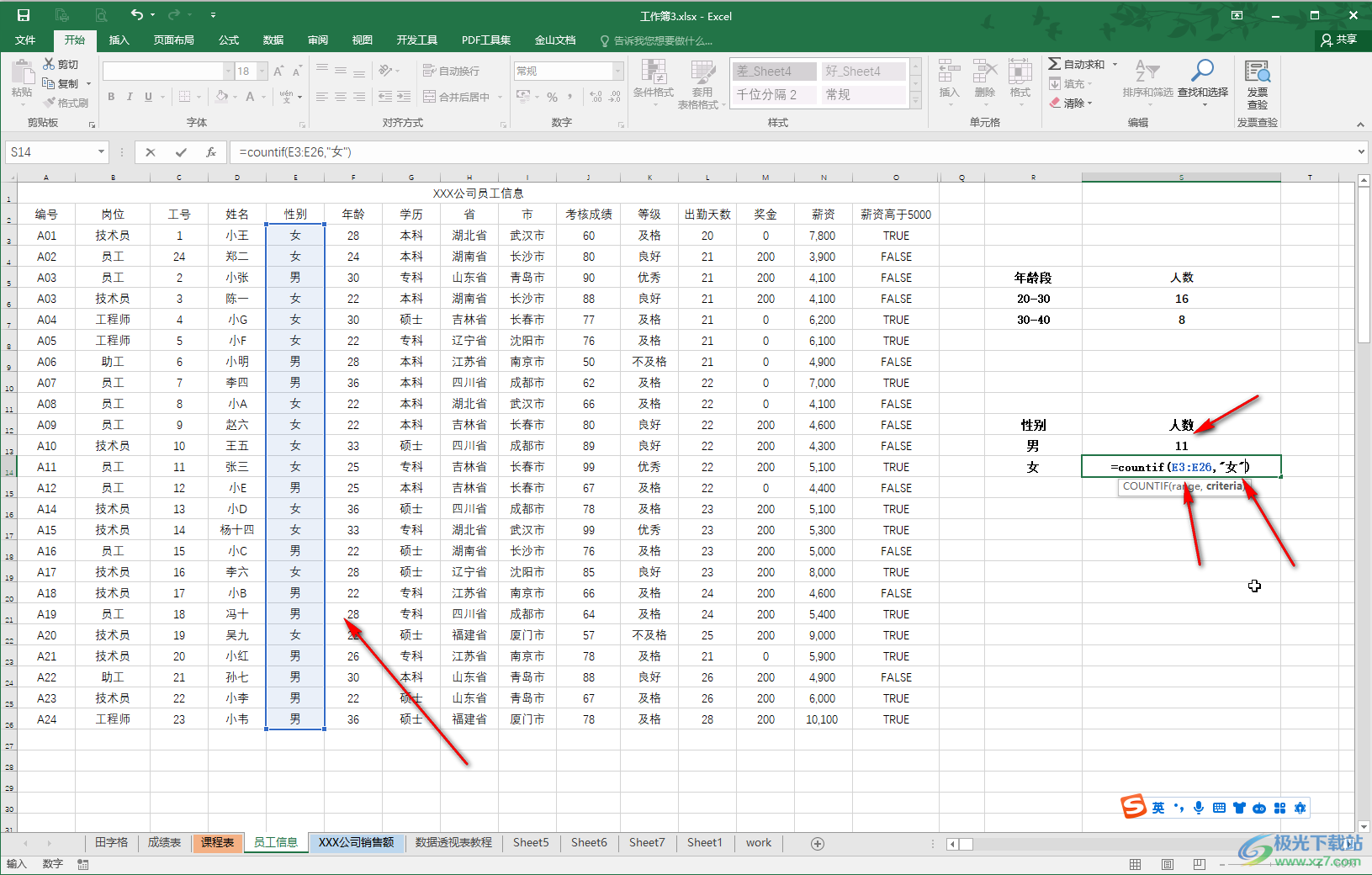
Task: Confirm formula with the Enter checkmark icon
Action: (181, 152)
